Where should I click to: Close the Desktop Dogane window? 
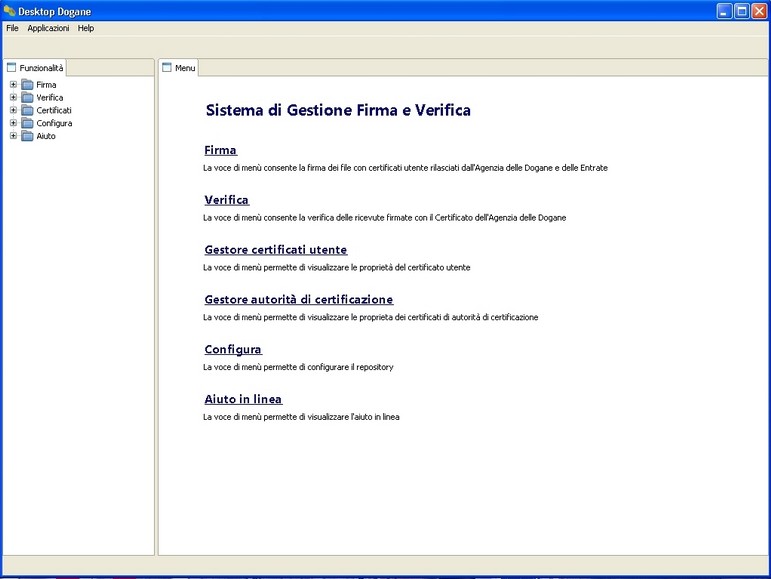coord(759,11)
